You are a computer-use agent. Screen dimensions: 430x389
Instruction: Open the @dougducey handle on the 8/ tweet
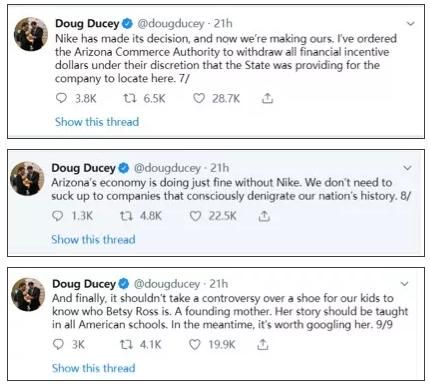167,168
